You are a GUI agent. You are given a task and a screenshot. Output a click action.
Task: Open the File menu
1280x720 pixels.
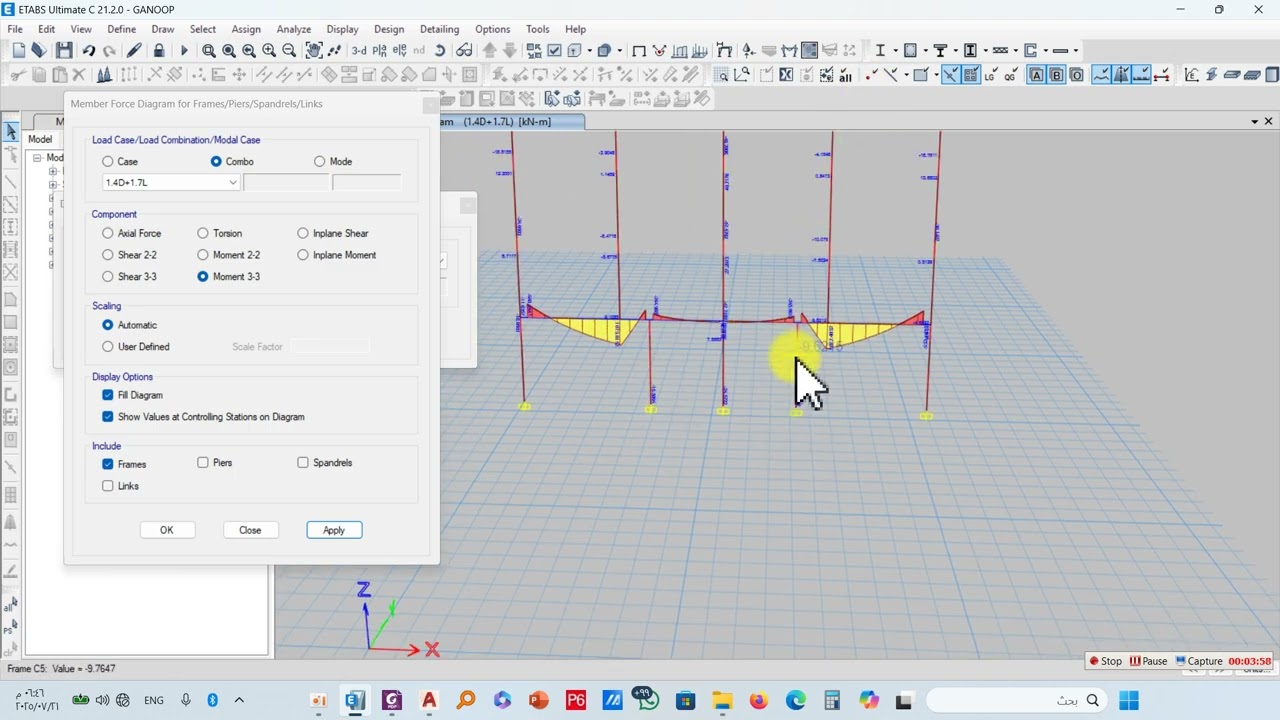(15, 29)
